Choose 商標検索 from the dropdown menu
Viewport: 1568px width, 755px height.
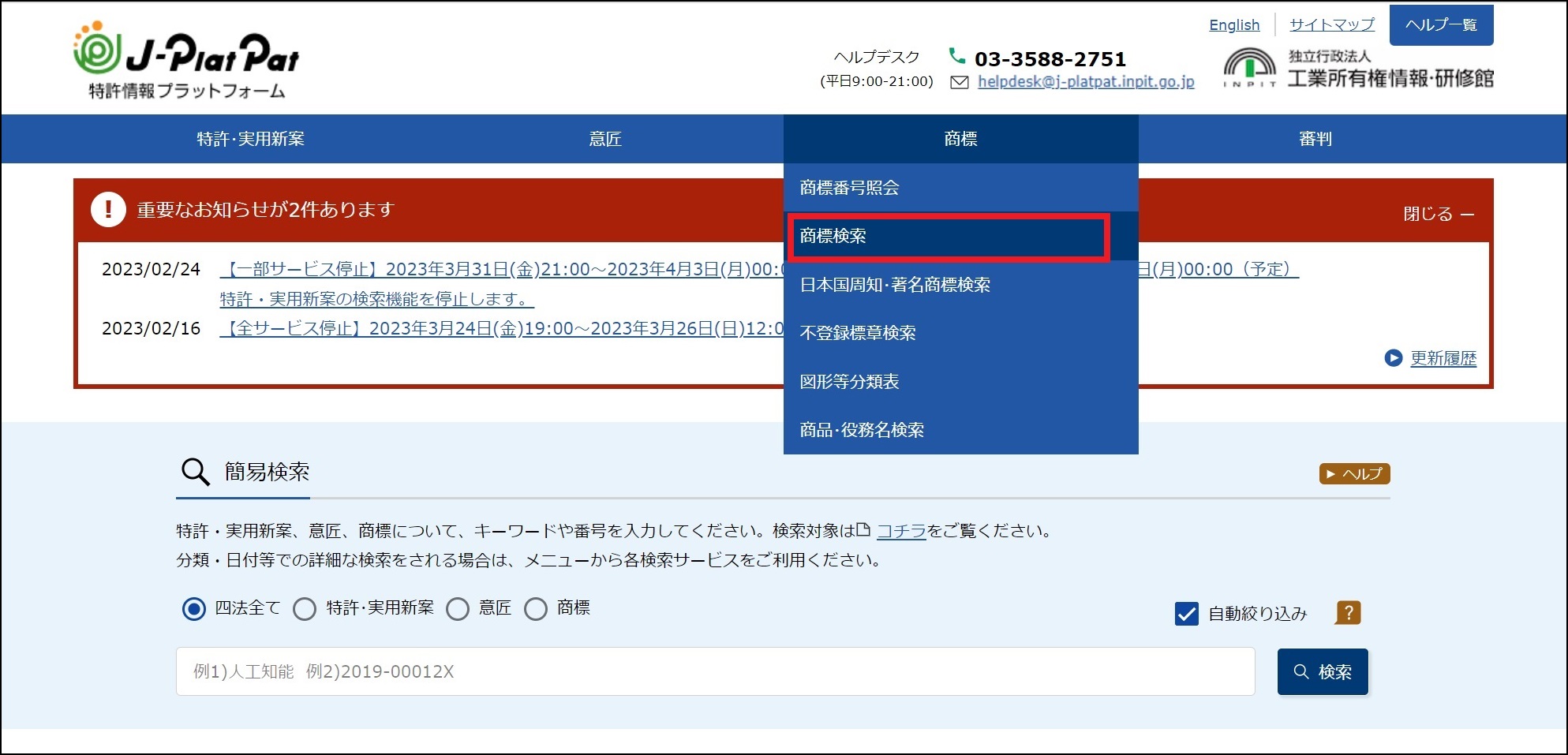click(x=947, y=236)
